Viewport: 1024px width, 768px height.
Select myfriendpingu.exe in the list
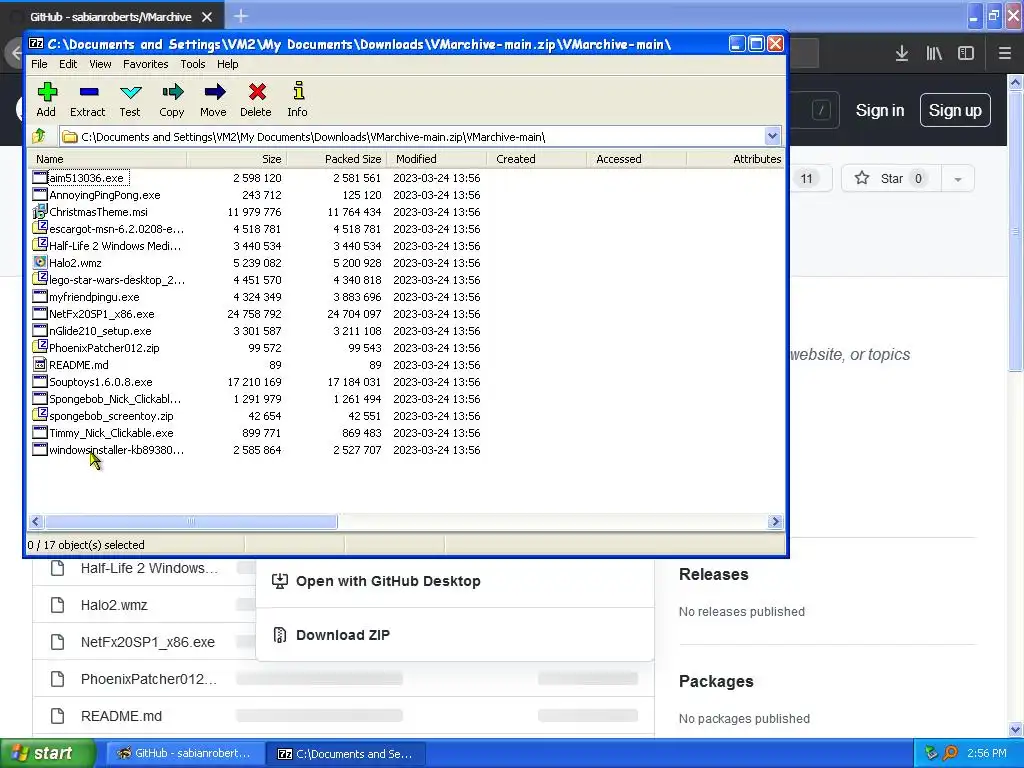[x=94, y=296]
